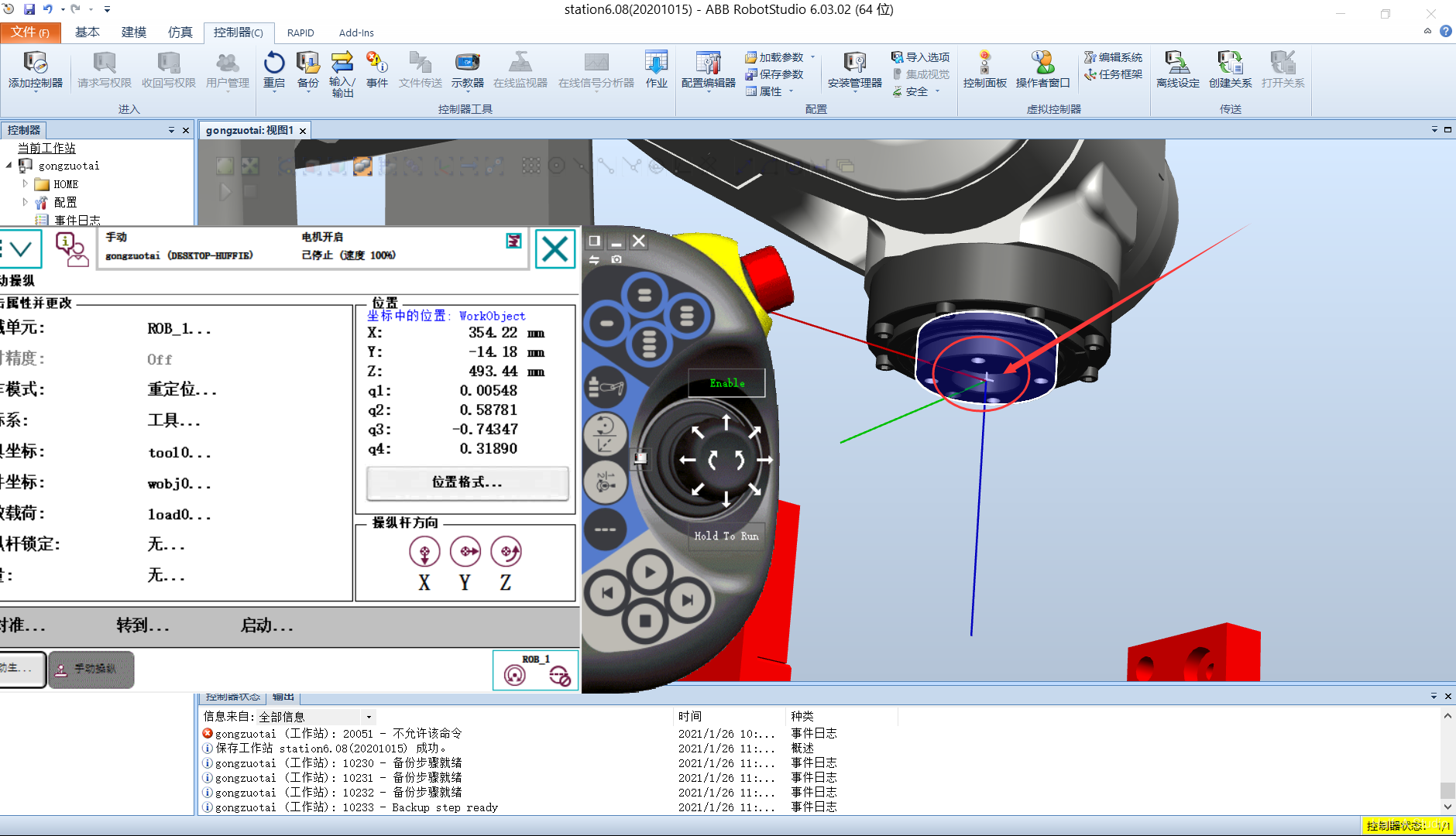The image size is (1456, 836).
Task: Open the Operator Window (操作者窗口)
Action: tap(1042, 70)
